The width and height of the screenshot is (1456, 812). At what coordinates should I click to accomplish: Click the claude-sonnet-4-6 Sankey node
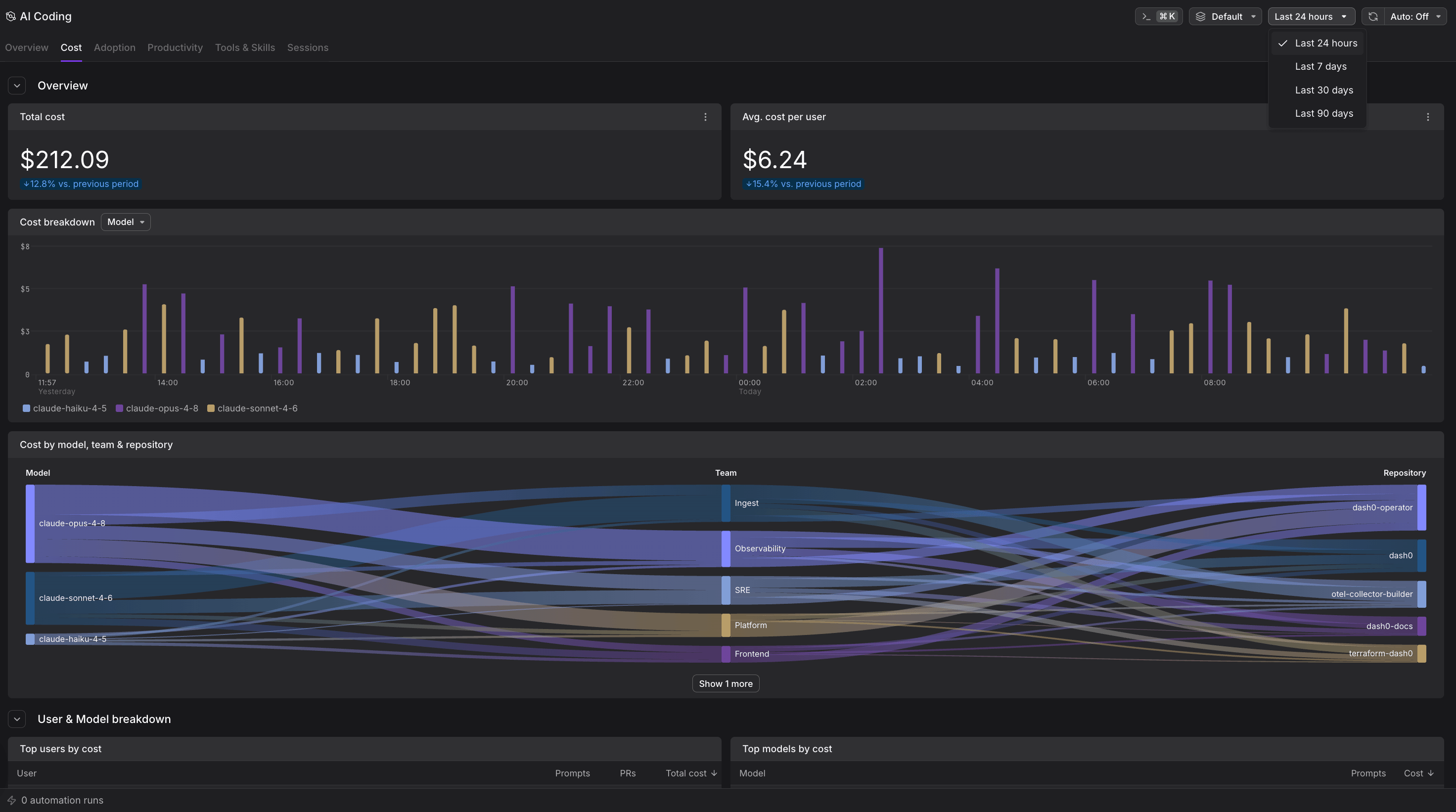point(30,598)
